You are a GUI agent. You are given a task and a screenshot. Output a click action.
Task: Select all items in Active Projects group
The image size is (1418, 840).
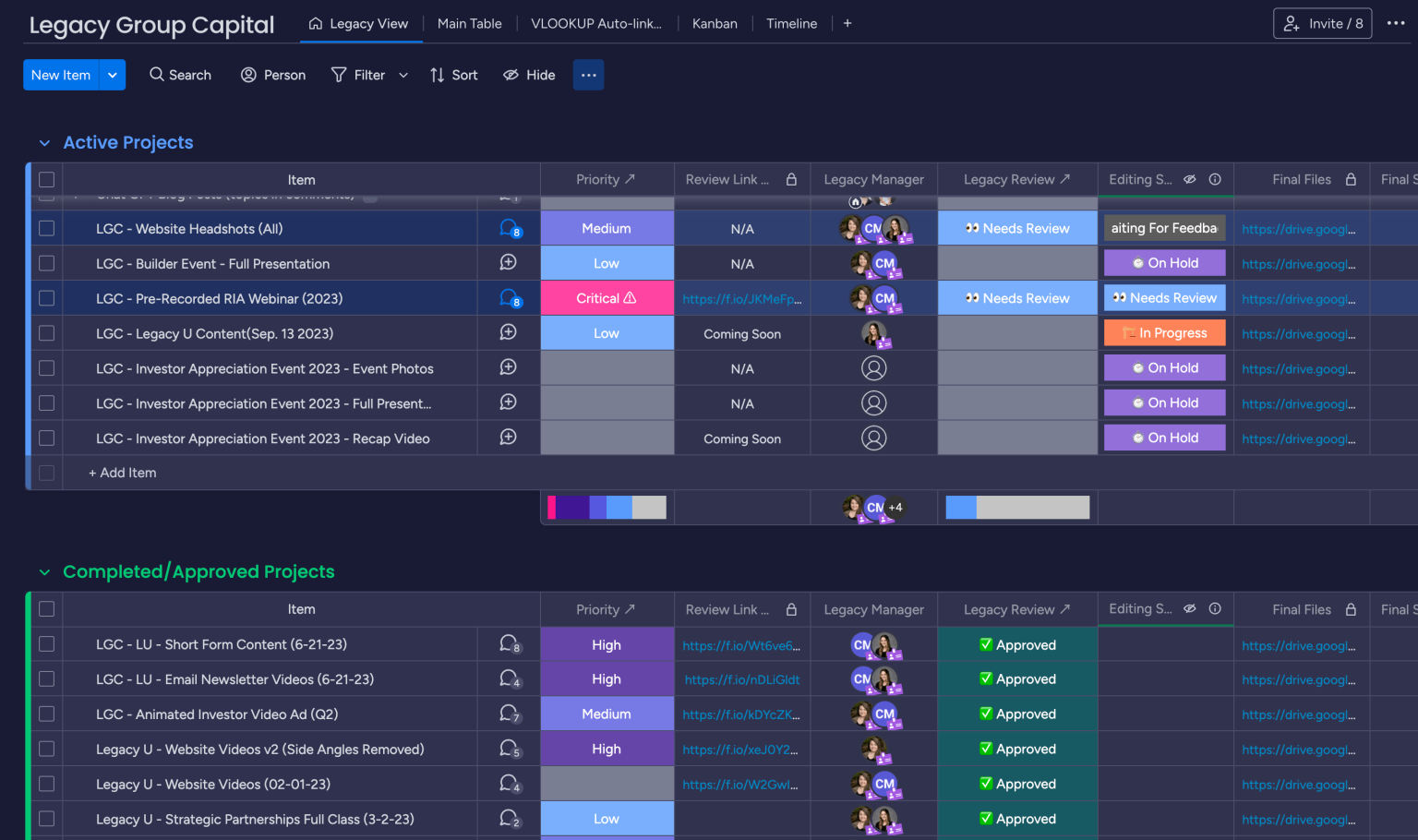tap(46, 180)
